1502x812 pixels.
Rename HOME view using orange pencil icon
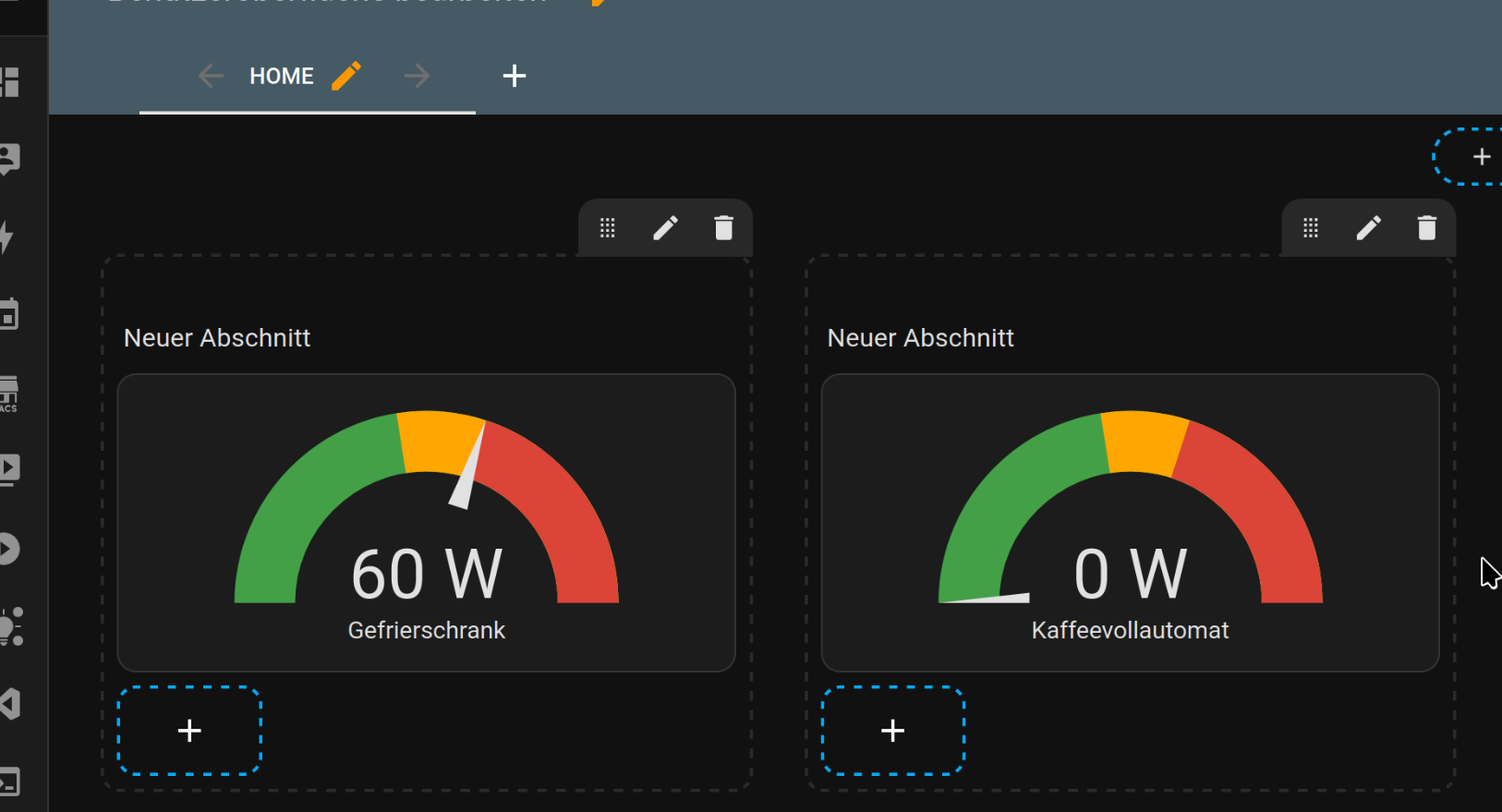click(346, 76)
